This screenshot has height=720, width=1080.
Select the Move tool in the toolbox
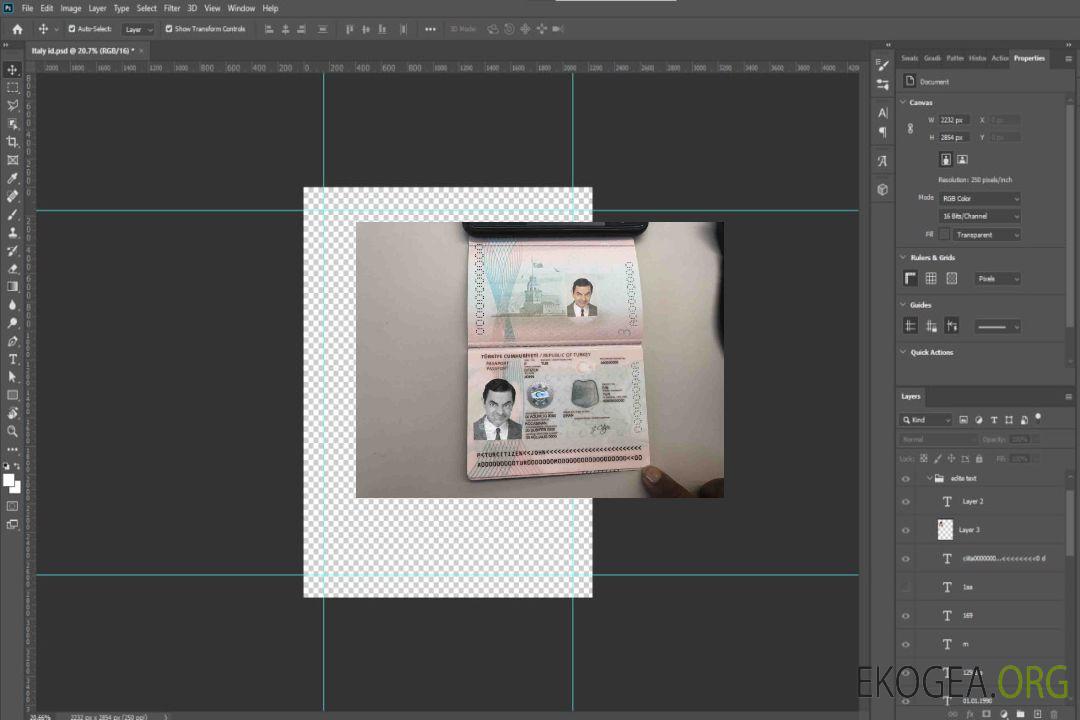click(x=12, y=70)
